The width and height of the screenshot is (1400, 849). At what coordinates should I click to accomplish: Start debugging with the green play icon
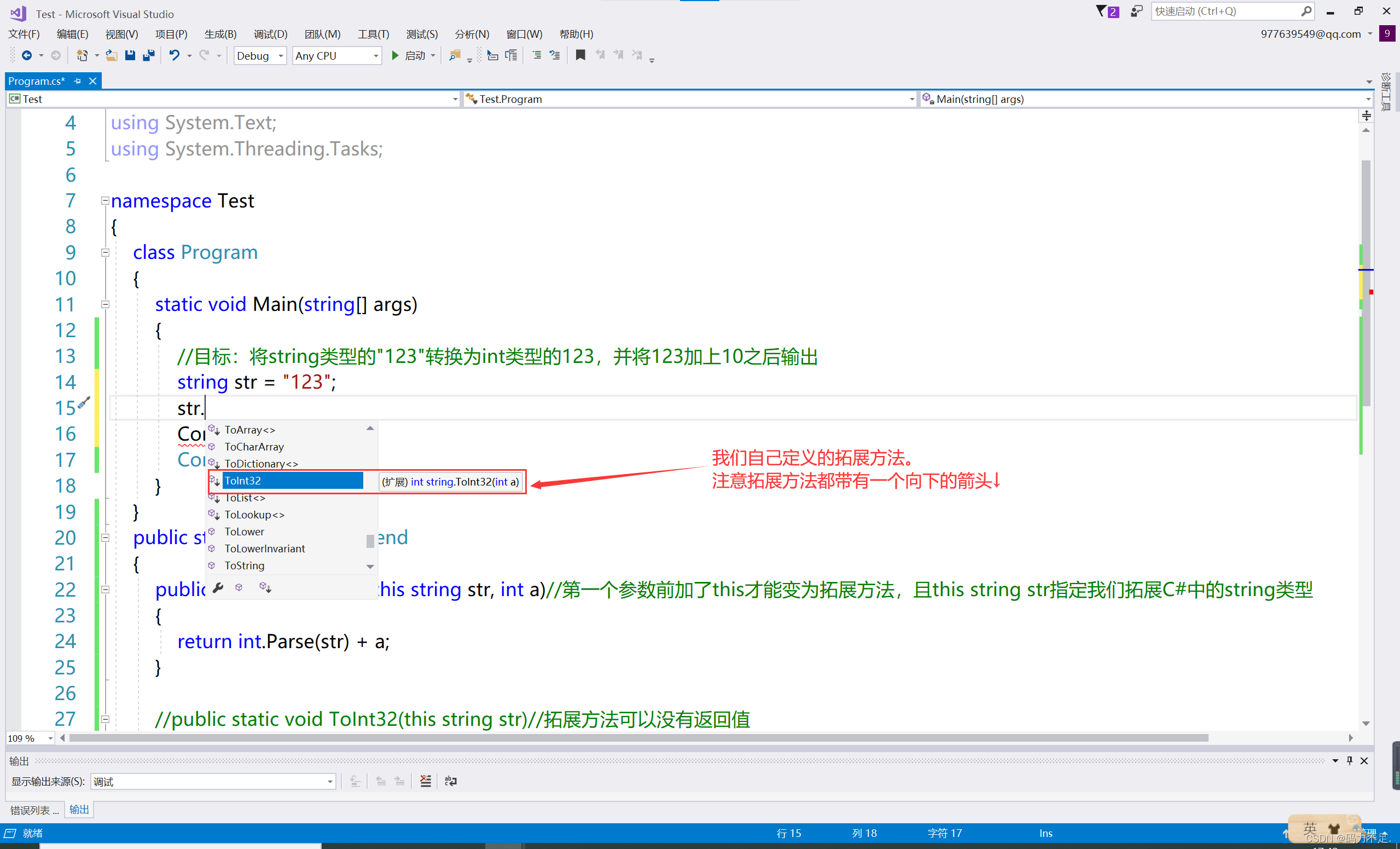tap(395, 55)
